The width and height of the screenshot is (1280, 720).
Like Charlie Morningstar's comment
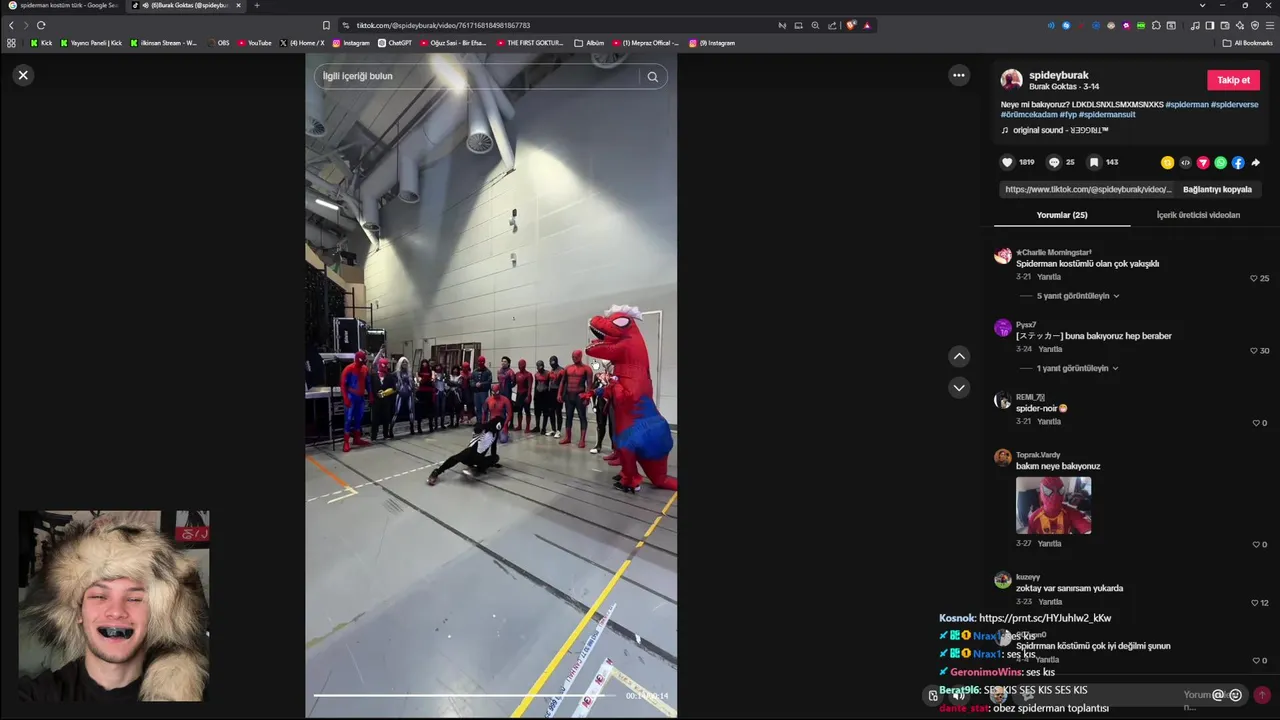pos(1254,278)
